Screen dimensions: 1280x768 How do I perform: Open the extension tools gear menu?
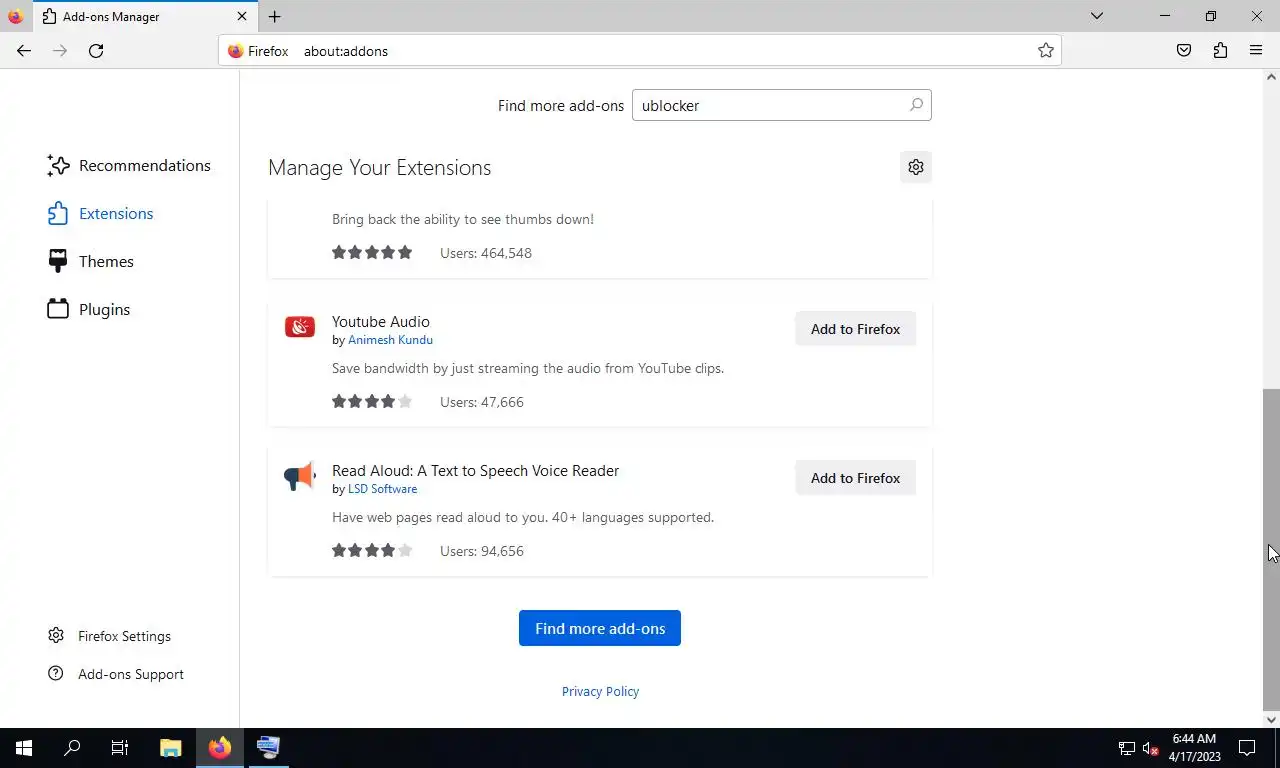[916, 167]
